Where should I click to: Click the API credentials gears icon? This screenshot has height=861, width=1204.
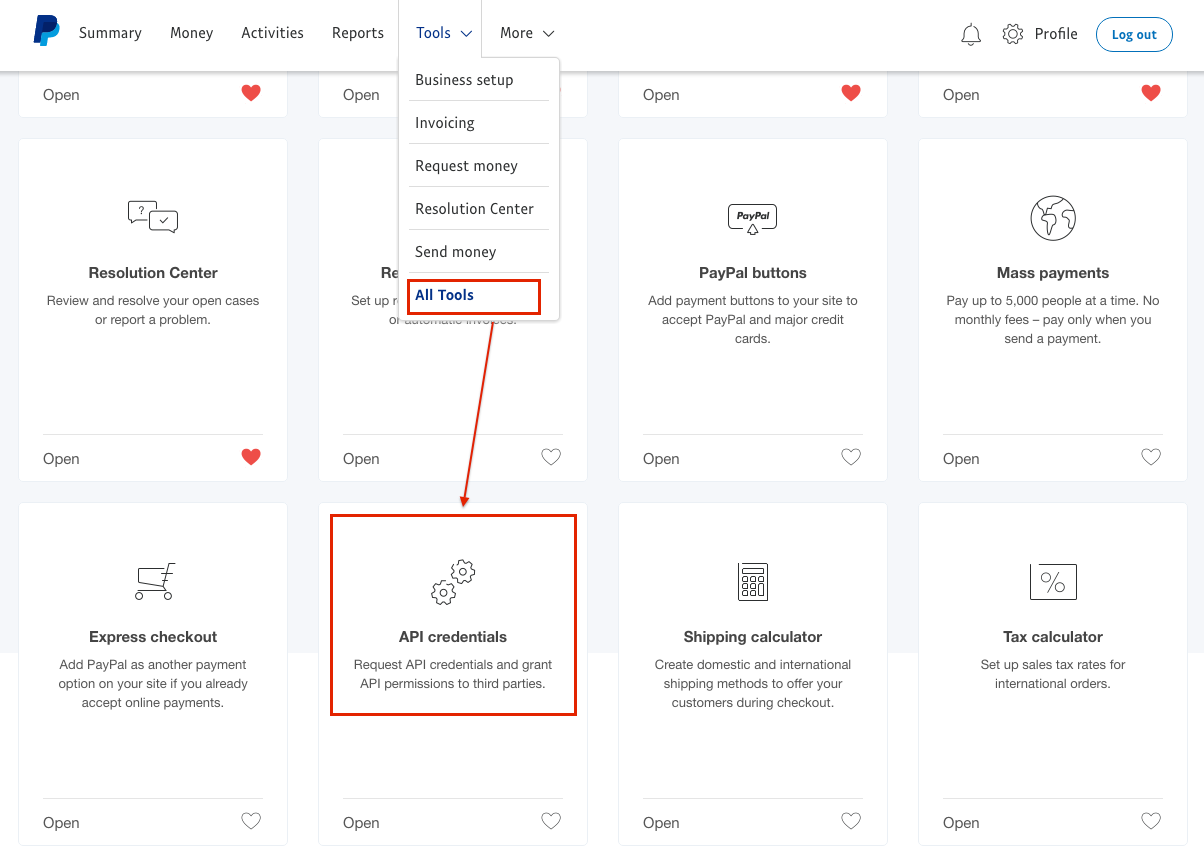pyautogui.click(x=453, y=582)
